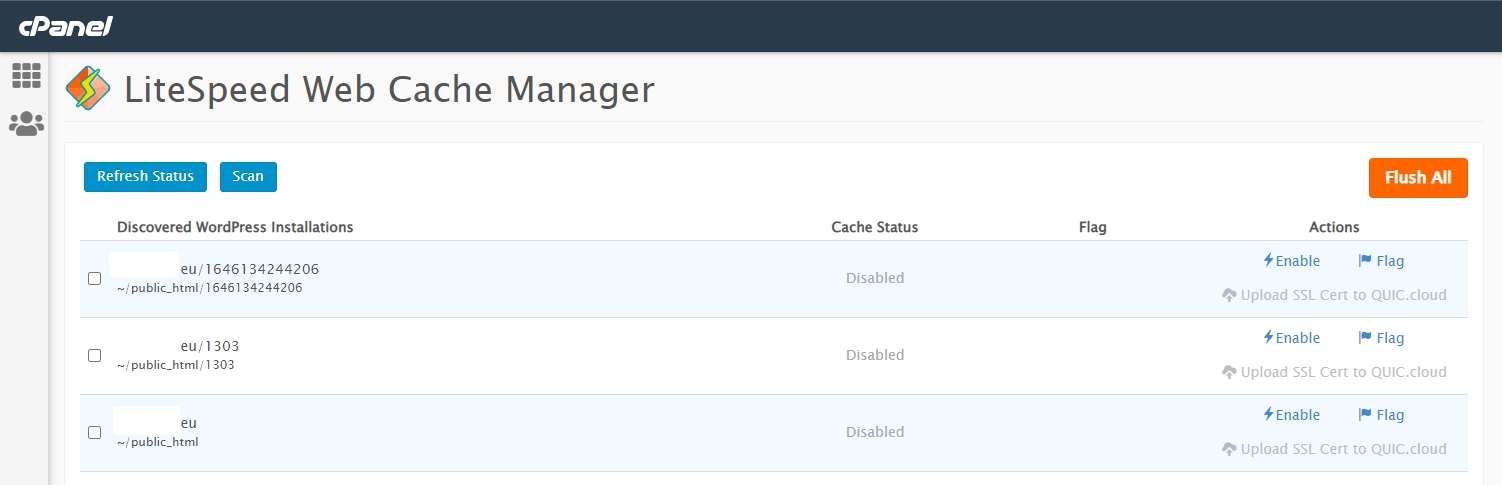This screenshot has width=1502, height=485.
Task: Click the orange Flush All button
Action: click(1418, 178)
